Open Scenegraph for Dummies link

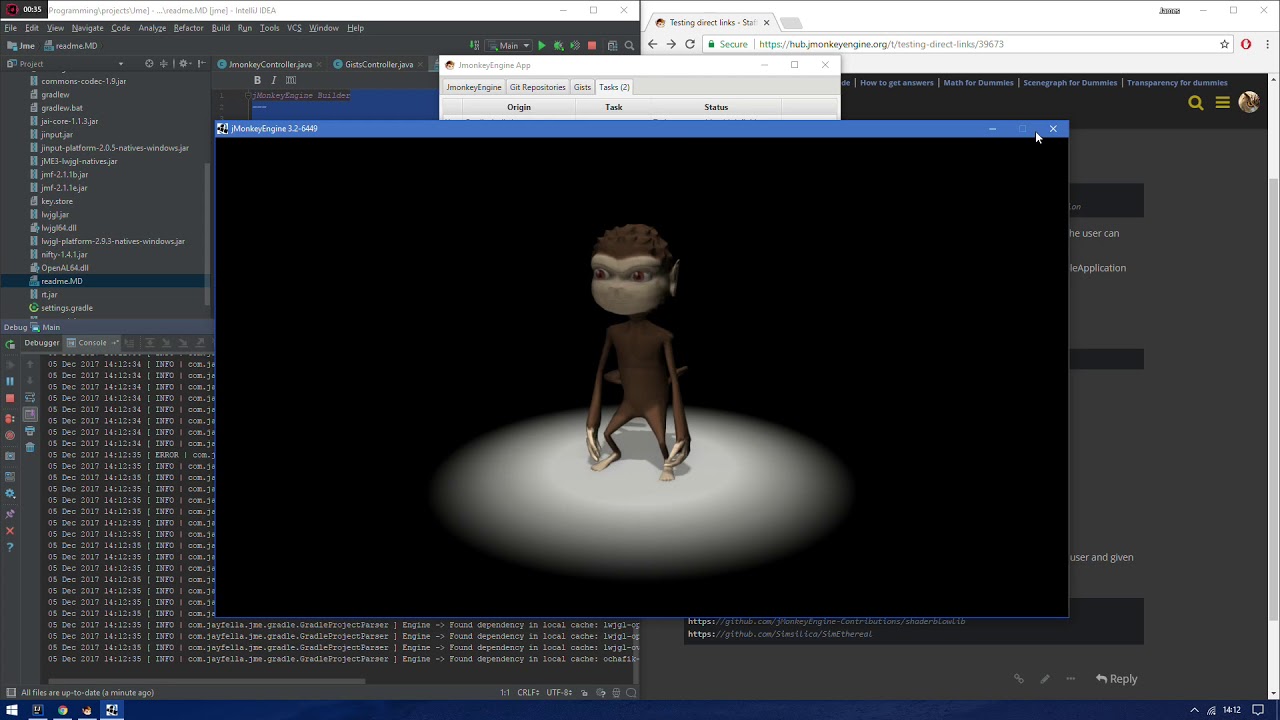point(1070,83)
